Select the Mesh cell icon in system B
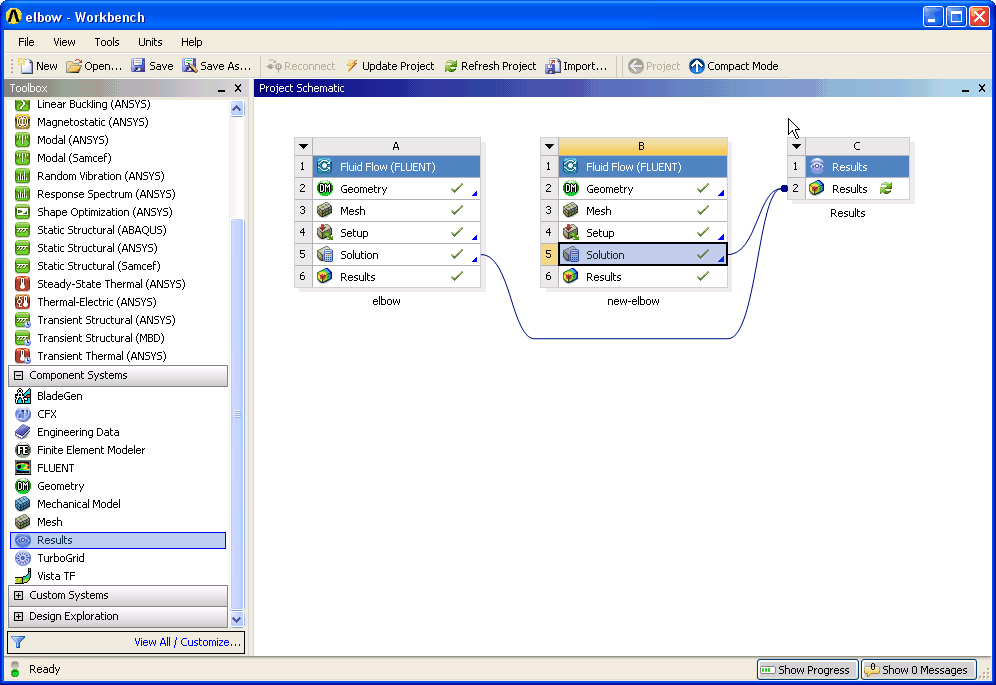The width and height of the screenshot is (996, 685). pyautogui.click(x=570, y=210)
